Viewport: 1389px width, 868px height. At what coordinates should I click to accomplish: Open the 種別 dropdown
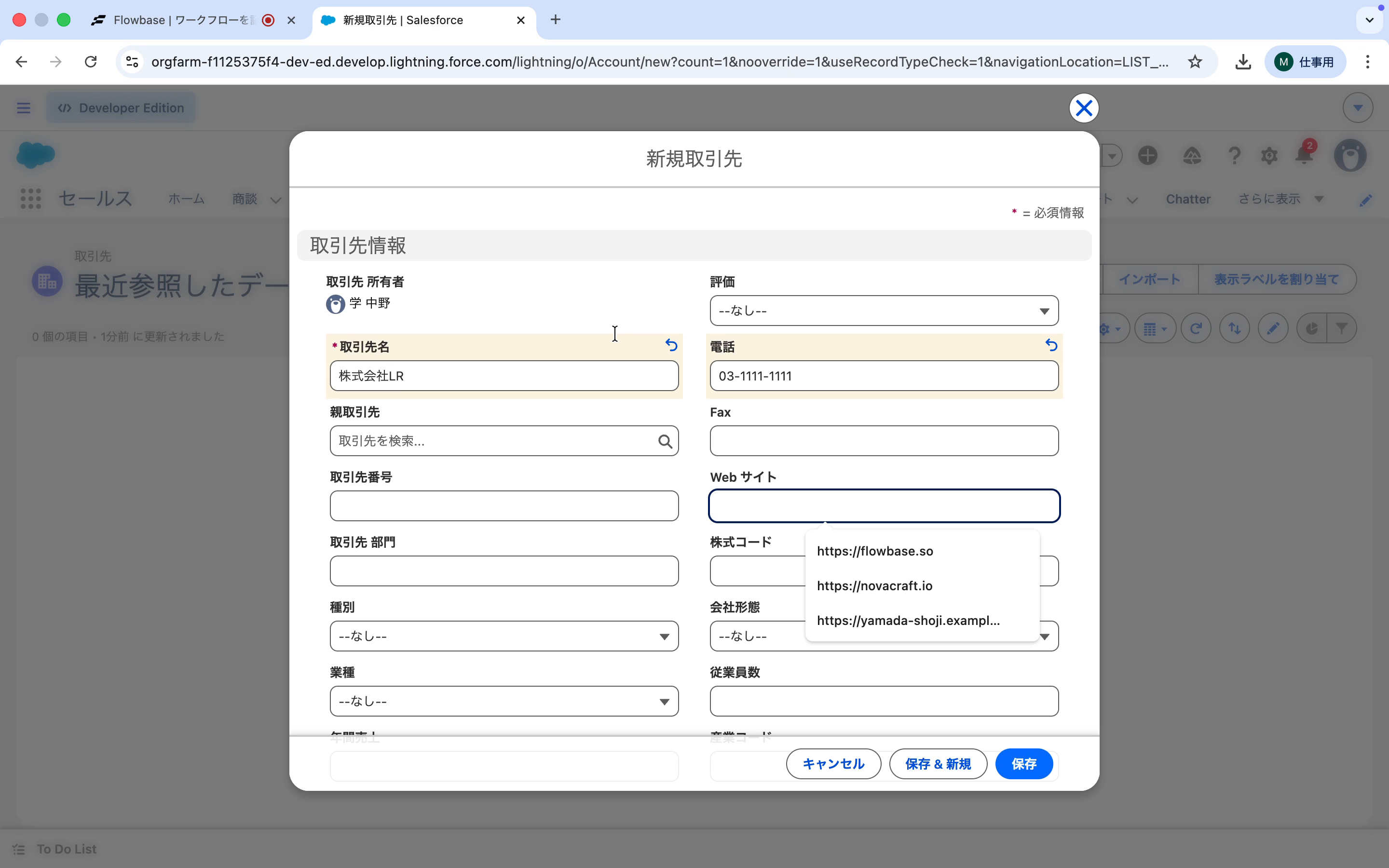click(x=504, y=636)
